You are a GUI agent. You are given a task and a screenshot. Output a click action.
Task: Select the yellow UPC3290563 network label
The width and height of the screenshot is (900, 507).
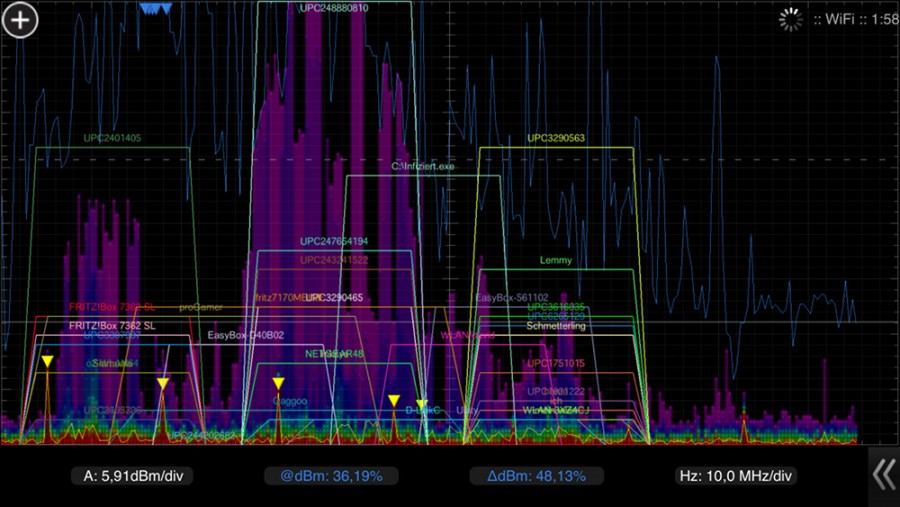[556, 138]
